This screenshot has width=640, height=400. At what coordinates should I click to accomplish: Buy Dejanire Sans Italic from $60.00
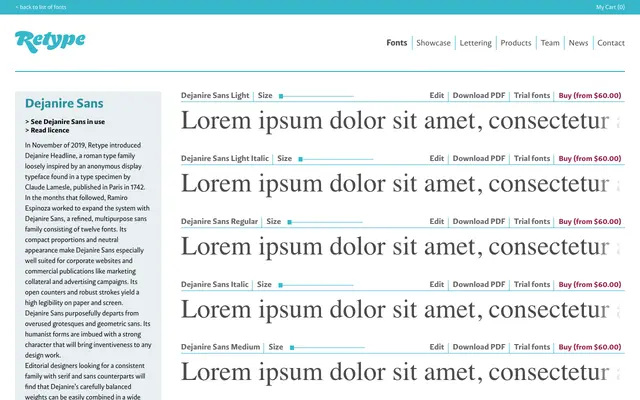[590, 284]
